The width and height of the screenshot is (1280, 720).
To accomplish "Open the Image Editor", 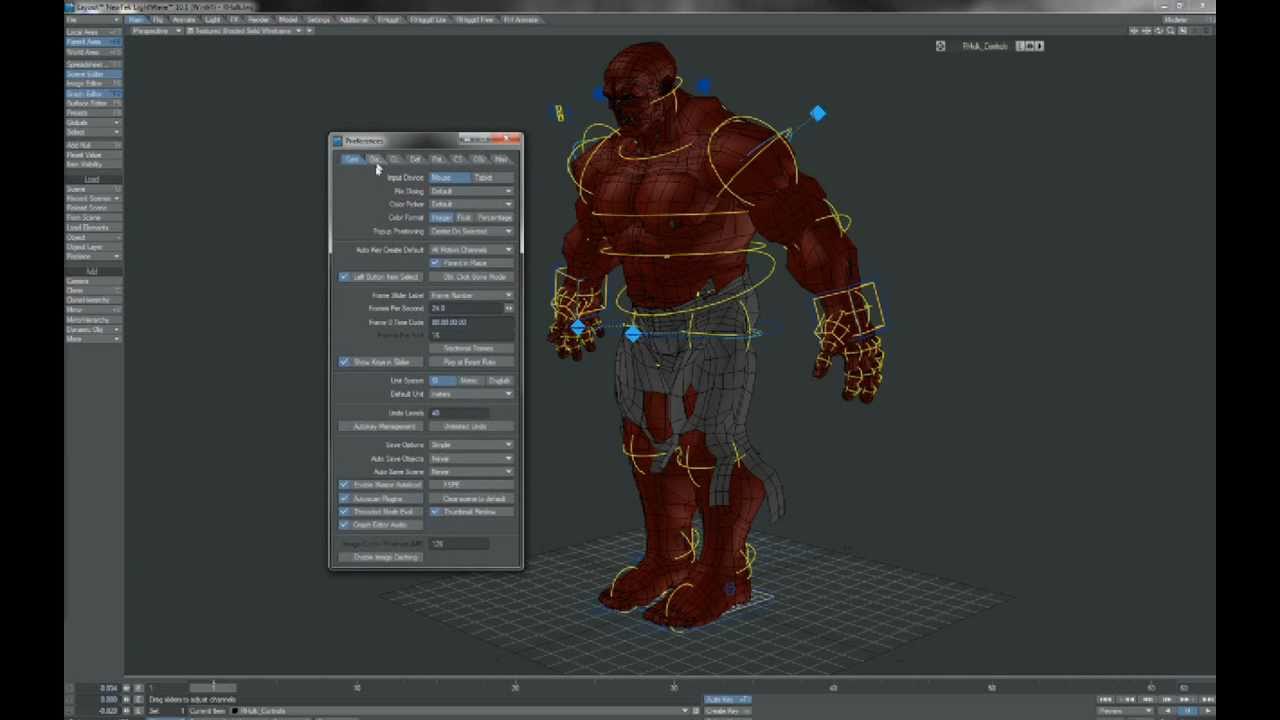I will [x=93, y=84].
